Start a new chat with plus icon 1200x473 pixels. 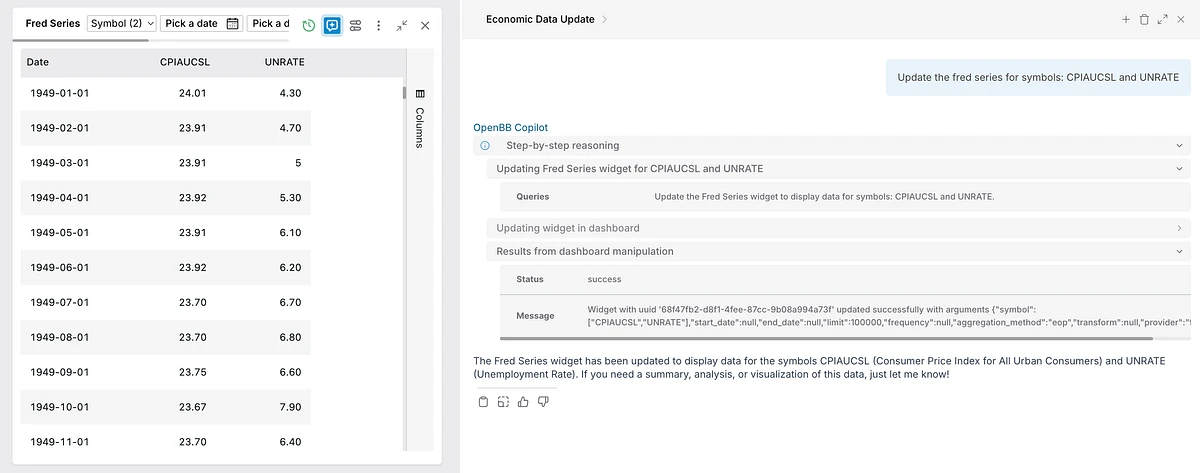[x=1125, y=19]
